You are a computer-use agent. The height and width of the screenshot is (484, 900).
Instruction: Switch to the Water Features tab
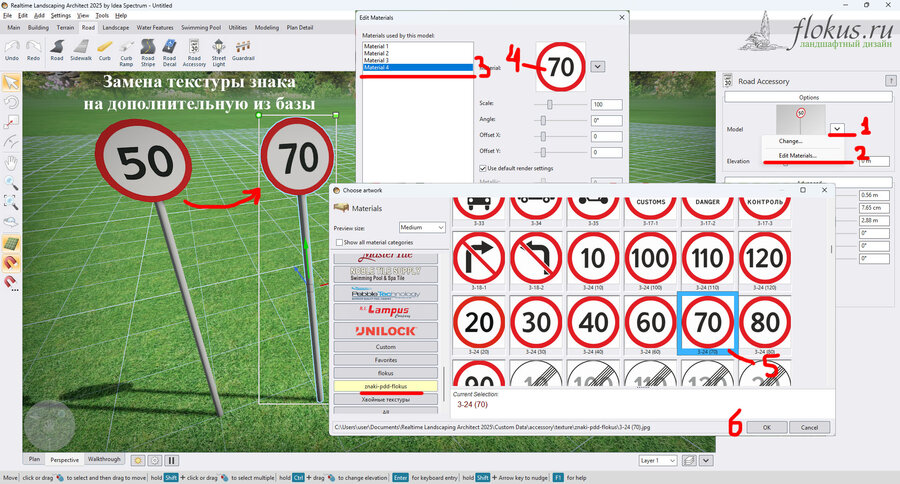(x=155, y=27)
